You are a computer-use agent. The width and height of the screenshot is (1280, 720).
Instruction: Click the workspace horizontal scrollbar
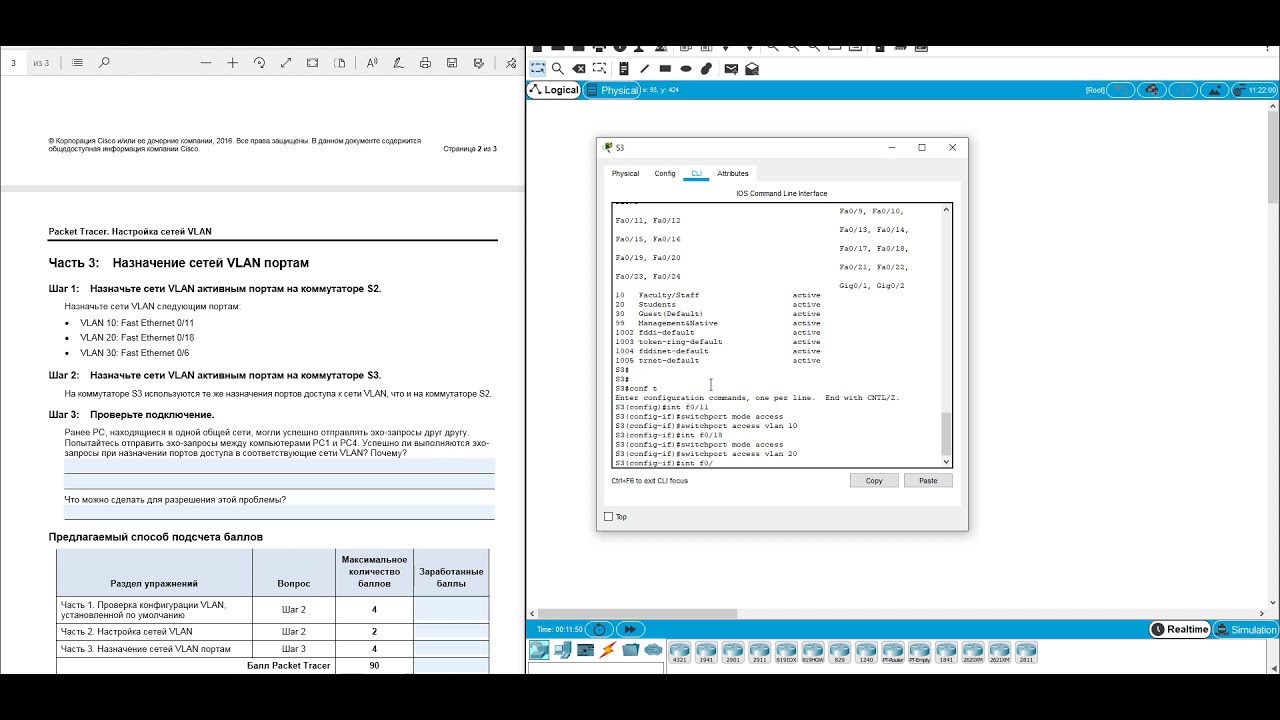click(x=637, y=613)
